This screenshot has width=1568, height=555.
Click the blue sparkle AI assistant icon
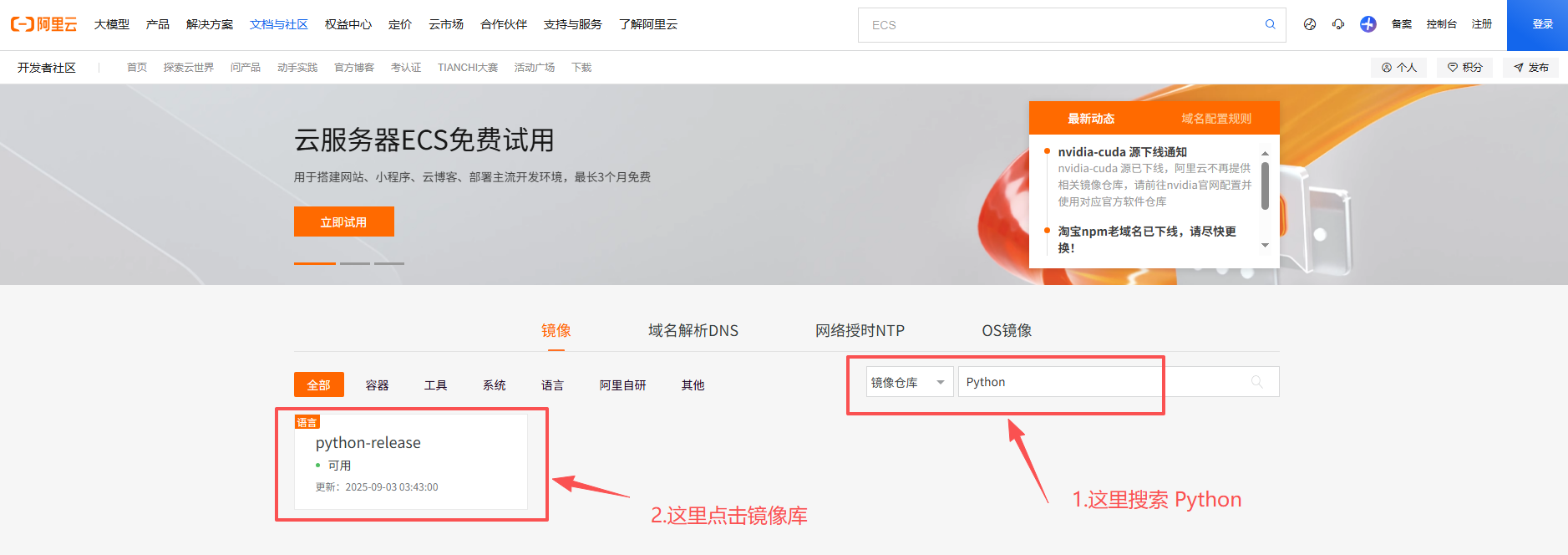click(x=1368, y=24)
